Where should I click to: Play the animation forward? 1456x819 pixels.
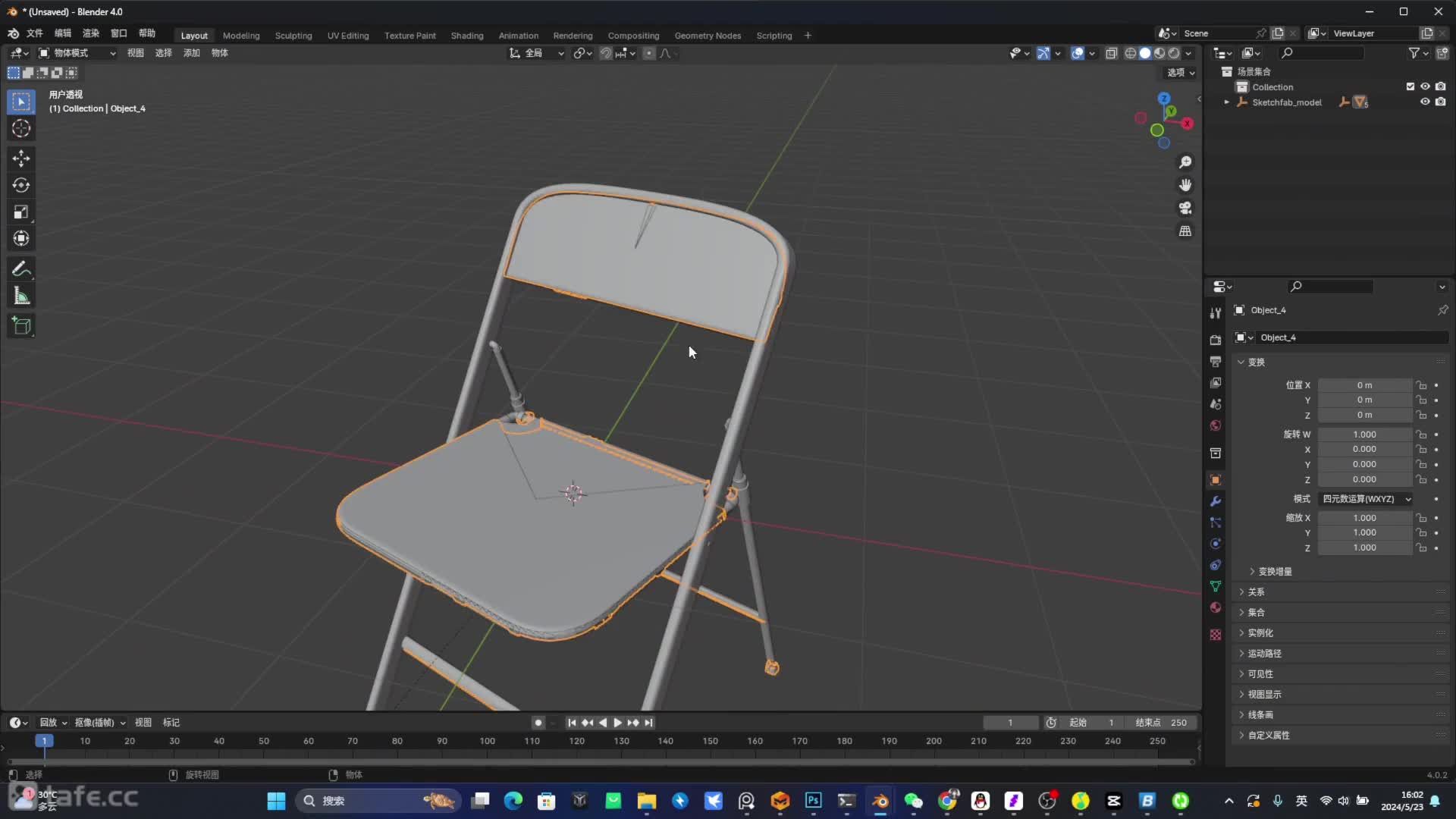[x=618, y=723]
